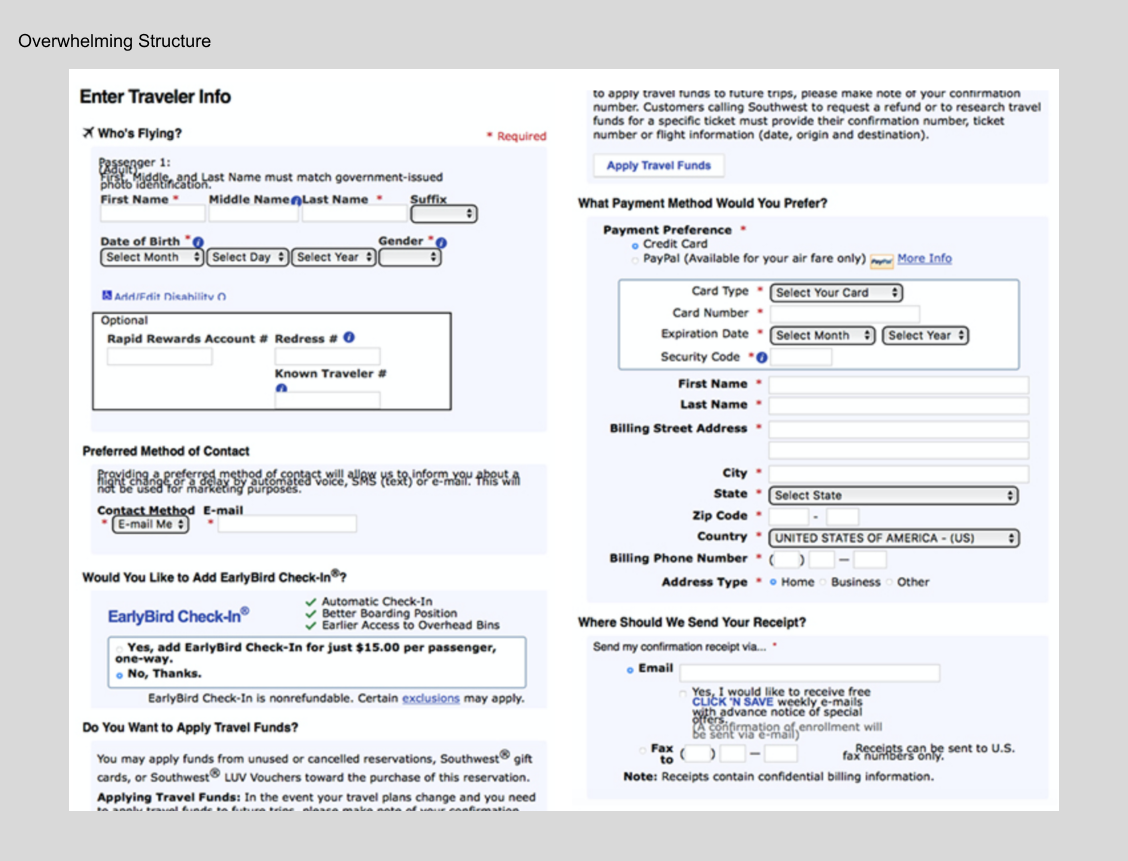Show the Redress # info icon
Viewport: 1128px width, 861px height.
point(349,337)
